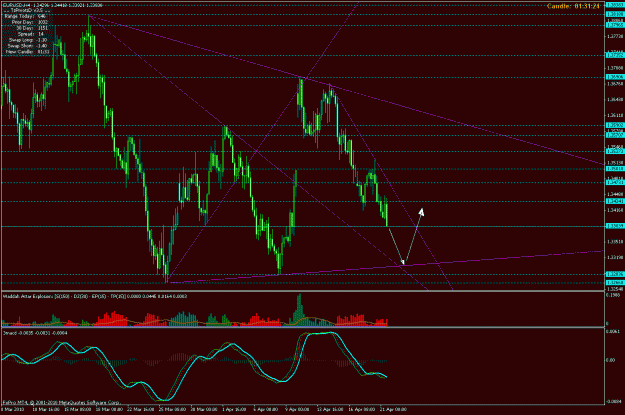Image resolution: width=625 pixels, height=415 pixels.
Task: Click the 30 Day range row
Action: [30, 28]
